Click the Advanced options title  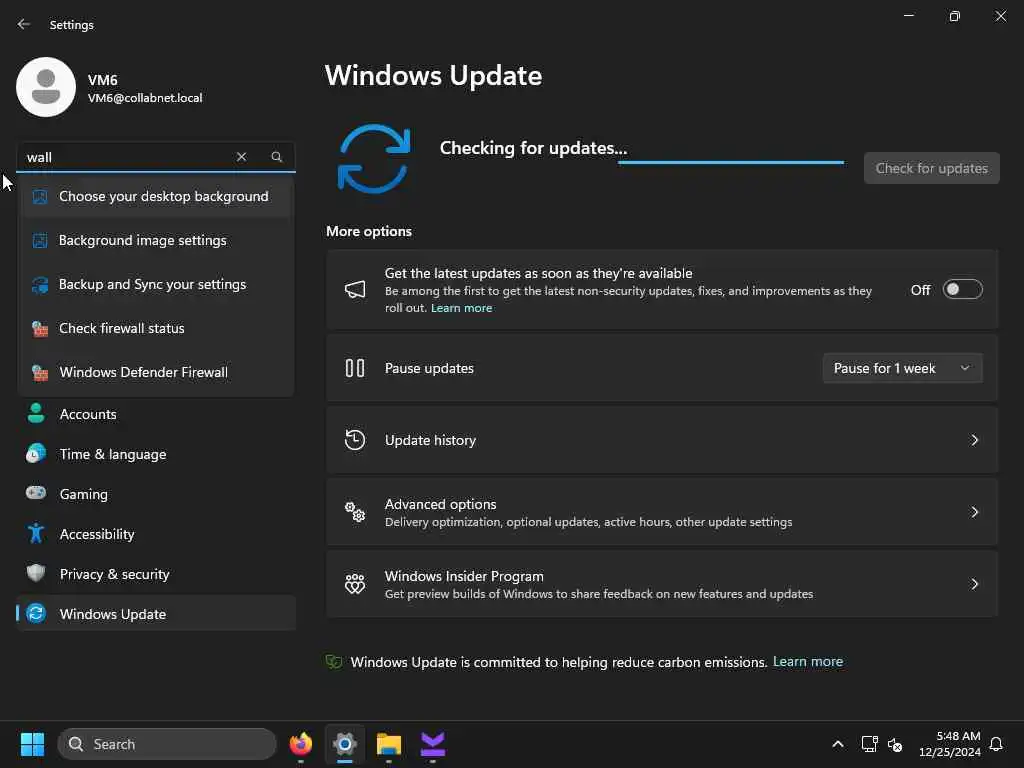click(440, 504)
